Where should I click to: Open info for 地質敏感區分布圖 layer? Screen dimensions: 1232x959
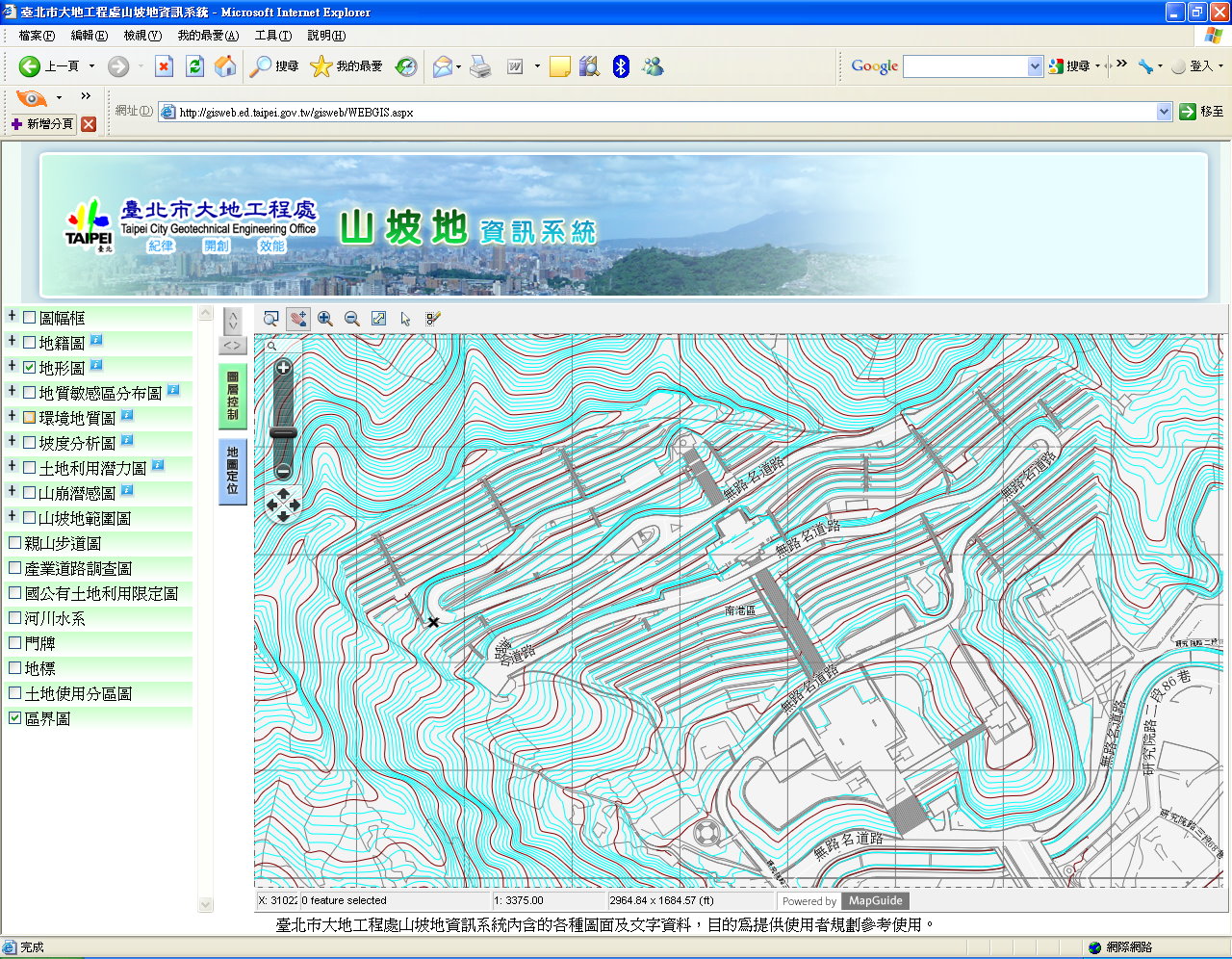point(173,390)
